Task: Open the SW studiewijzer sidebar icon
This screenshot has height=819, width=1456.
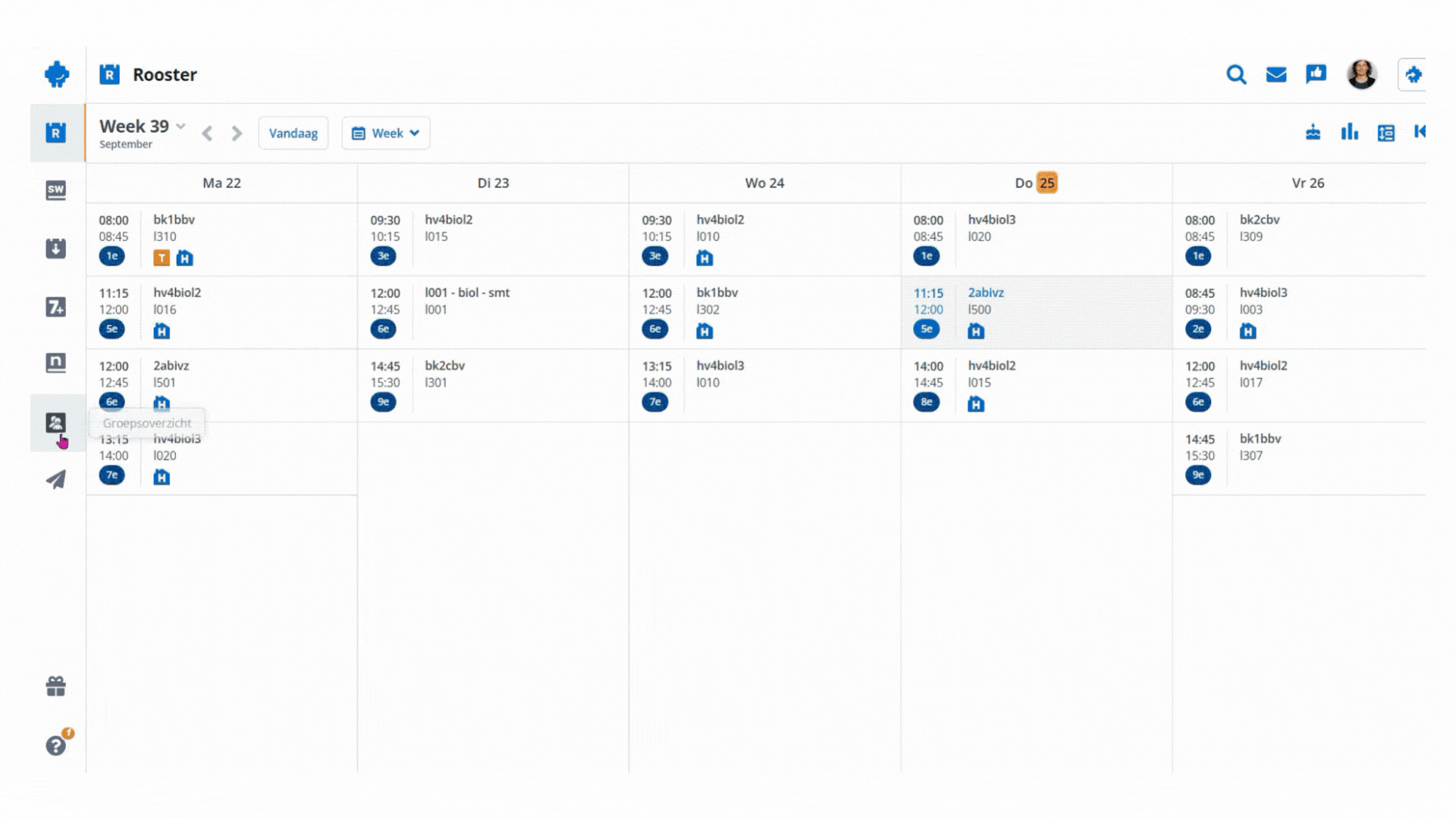Action: pos(55,190)
